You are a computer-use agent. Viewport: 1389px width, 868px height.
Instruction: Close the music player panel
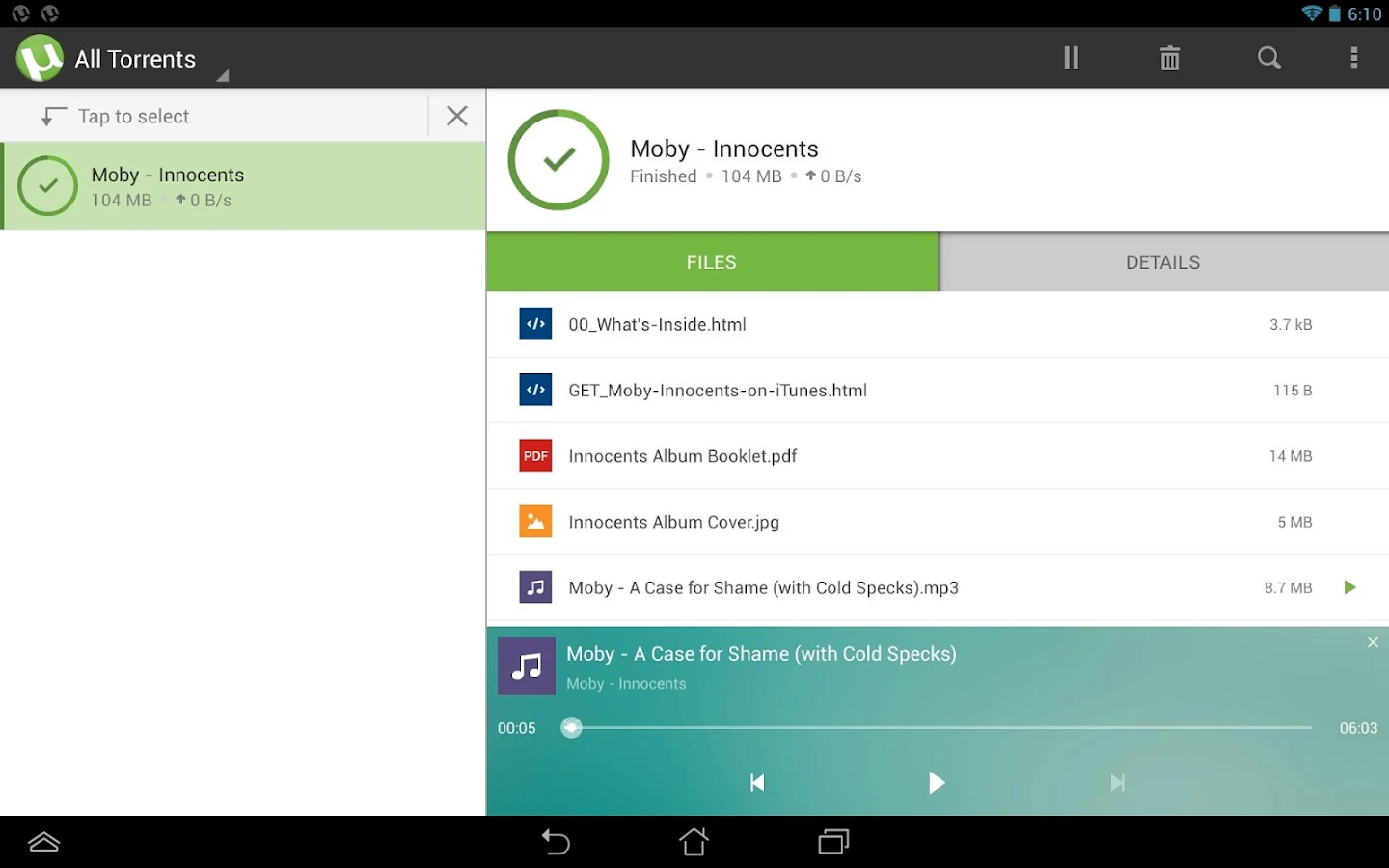coord(1373,642)
